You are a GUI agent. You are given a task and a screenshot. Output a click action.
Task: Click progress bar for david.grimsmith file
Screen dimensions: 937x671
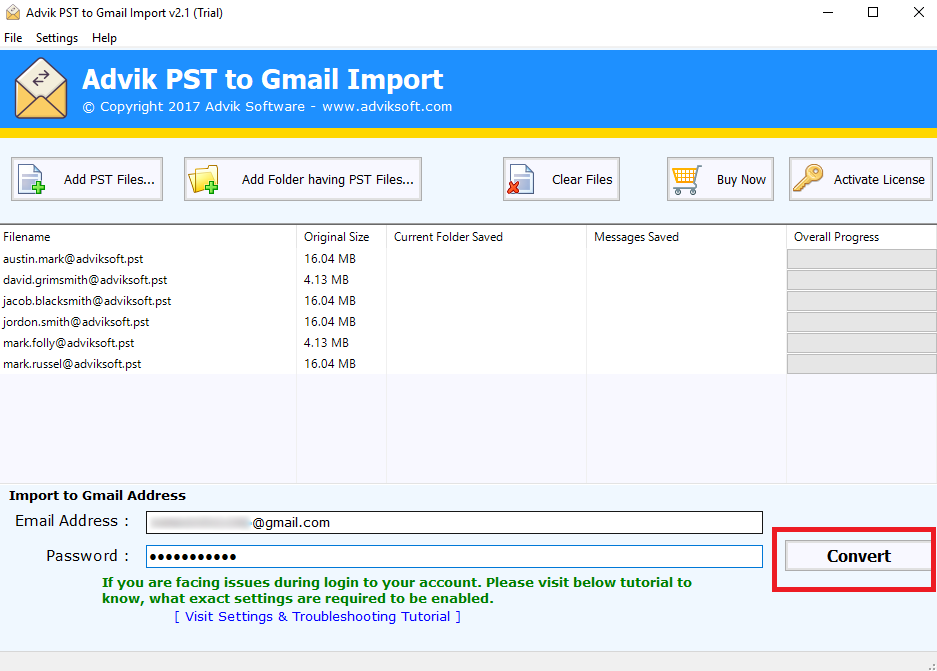pos(862,280)
